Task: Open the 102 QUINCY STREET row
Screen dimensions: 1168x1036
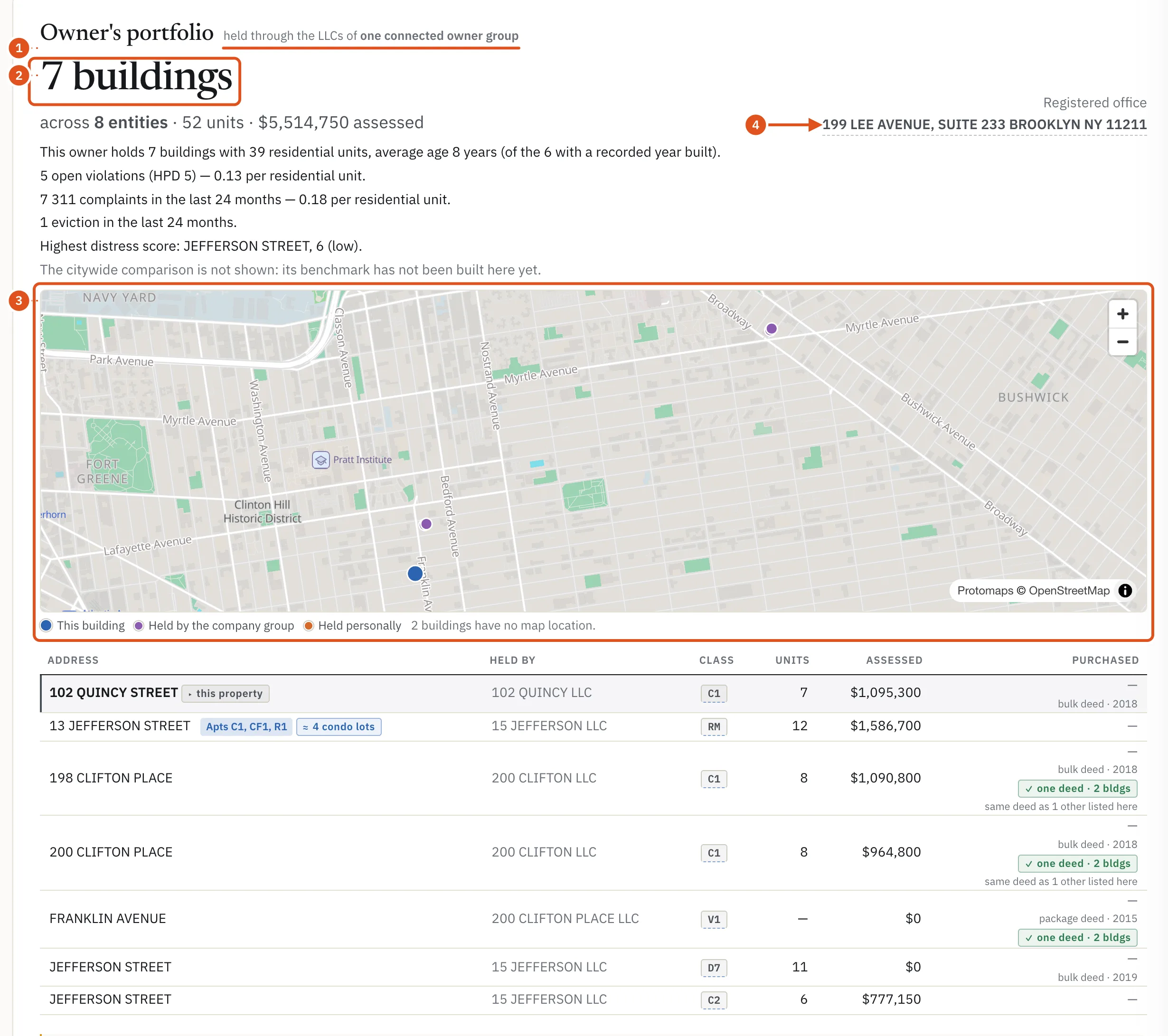Action: [x=593, y=693]
